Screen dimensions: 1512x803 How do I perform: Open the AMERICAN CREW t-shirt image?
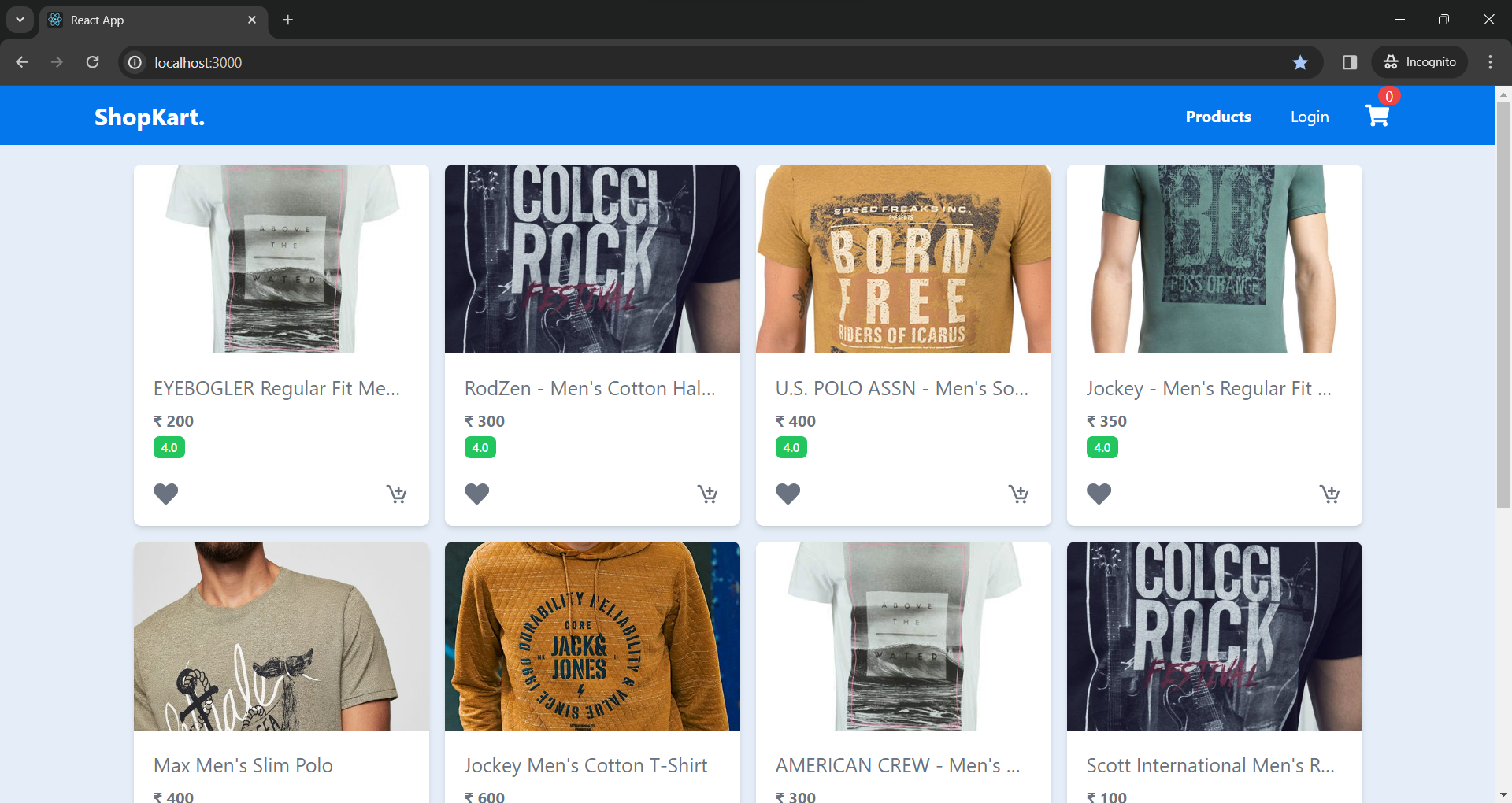tap(903, 636)
